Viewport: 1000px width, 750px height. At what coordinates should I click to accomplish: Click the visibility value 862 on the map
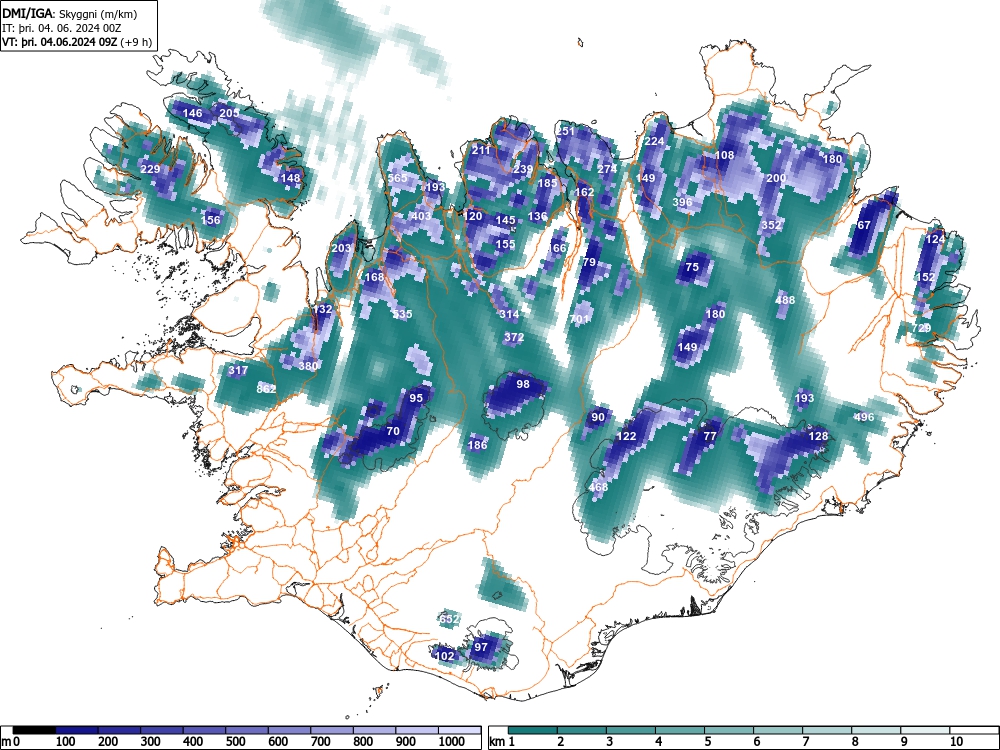point(266,388)
